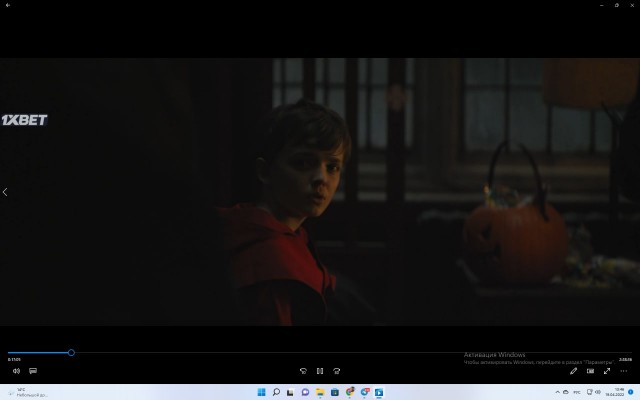Open taskbar Search
Image resolution: width=640 pixels, height=400 pixels.
(x=276, y=392)
